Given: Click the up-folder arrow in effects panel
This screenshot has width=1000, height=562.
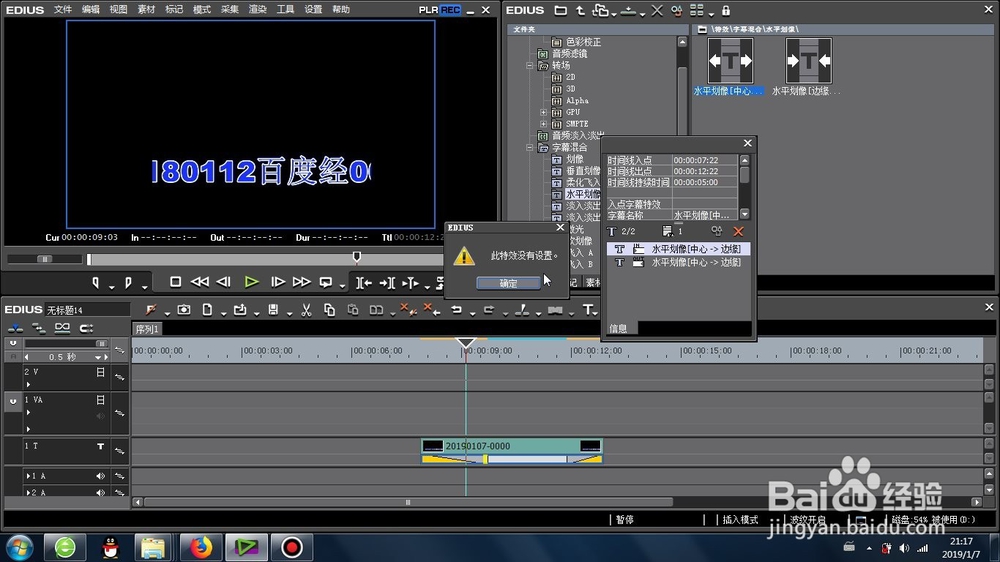Looking at the screenshot, I should (x=580, y=10).
